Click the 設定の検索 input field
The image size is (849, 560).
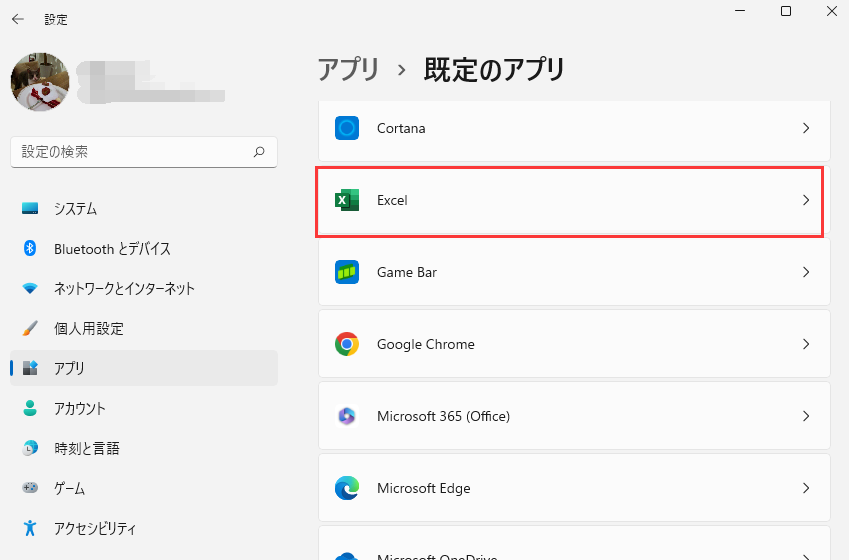(x=130, y=152)
